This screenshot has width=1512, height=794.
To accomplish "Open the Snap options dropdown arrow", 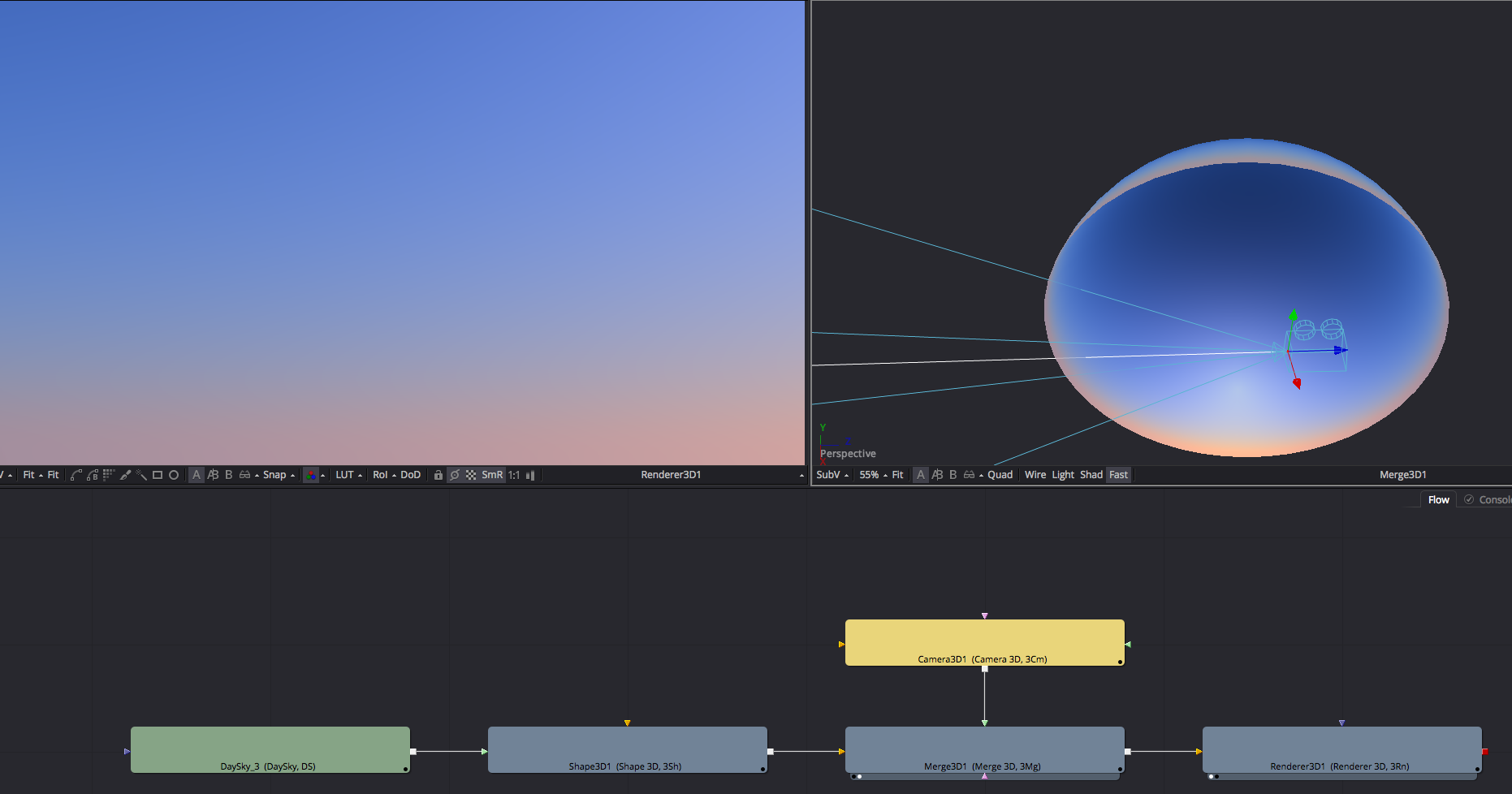I will click(x=292, y=476).
